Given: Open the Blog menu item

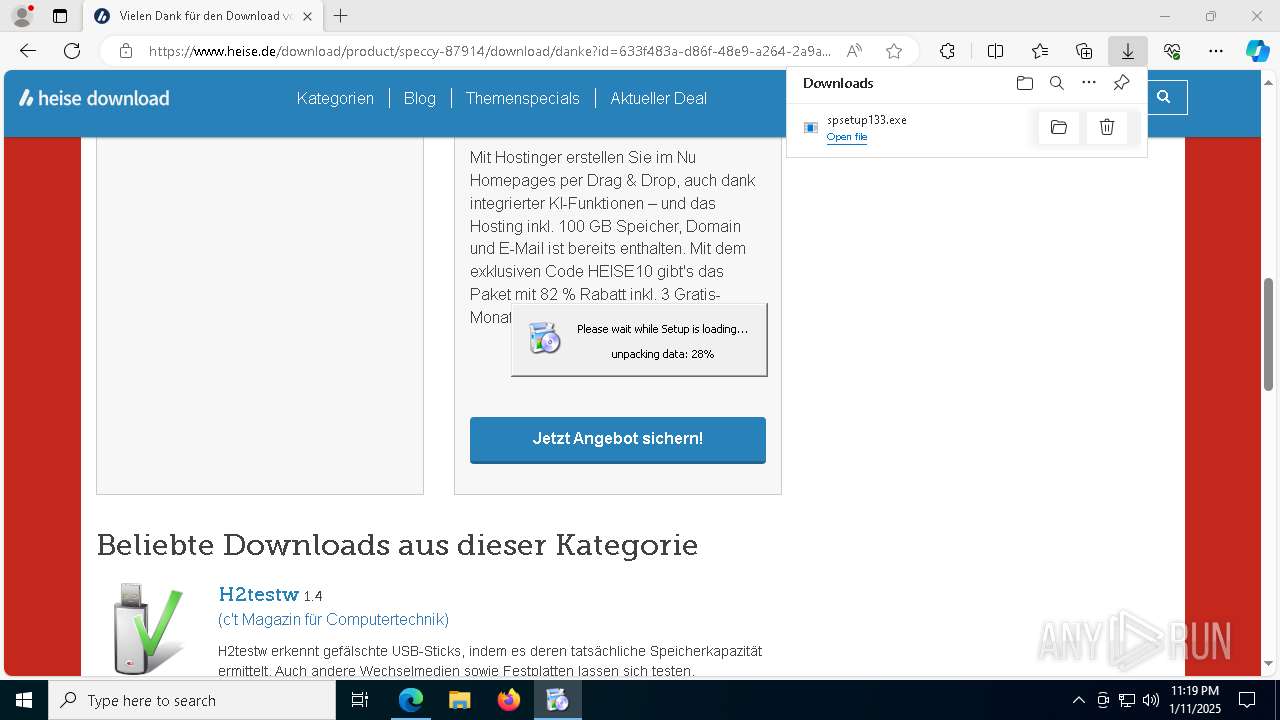Looking at the screenshot, I should tap(420, 98).
